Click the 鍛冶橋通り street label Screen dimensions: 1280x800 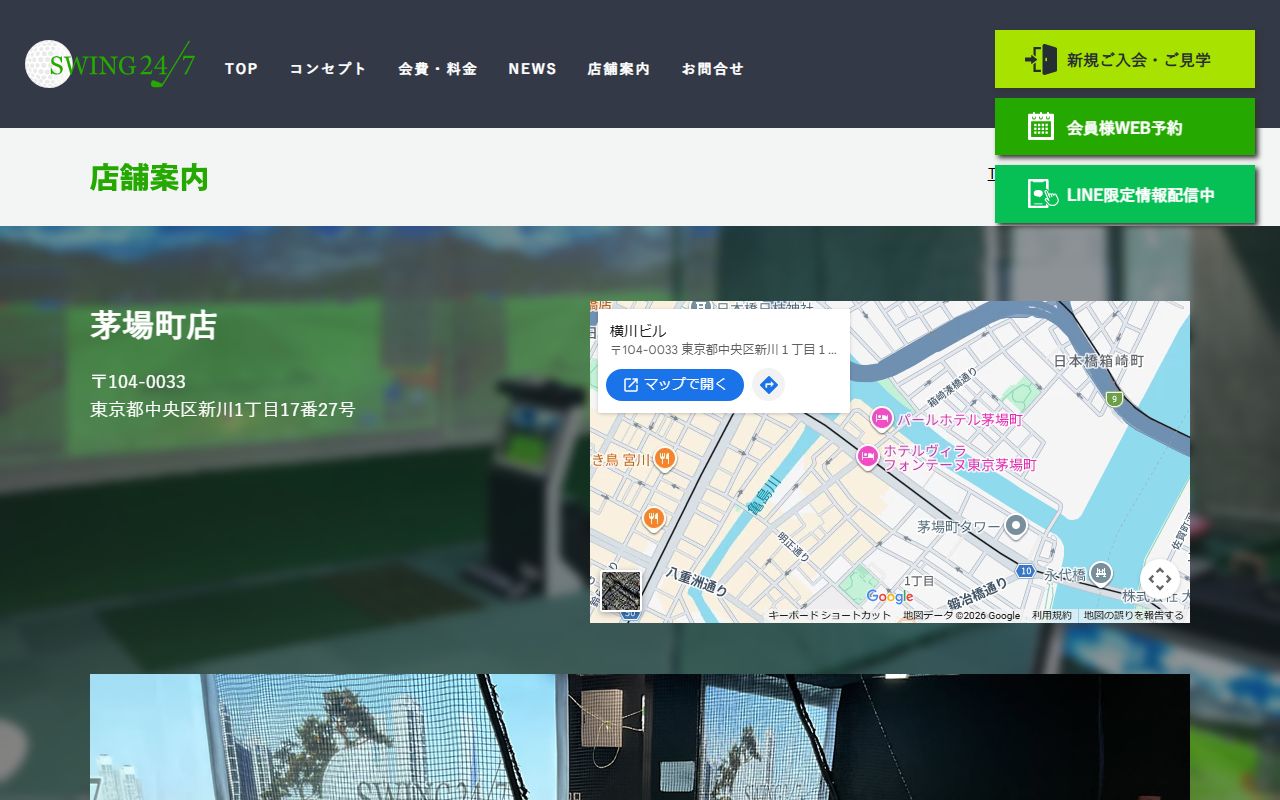click(x=976, y=592)
